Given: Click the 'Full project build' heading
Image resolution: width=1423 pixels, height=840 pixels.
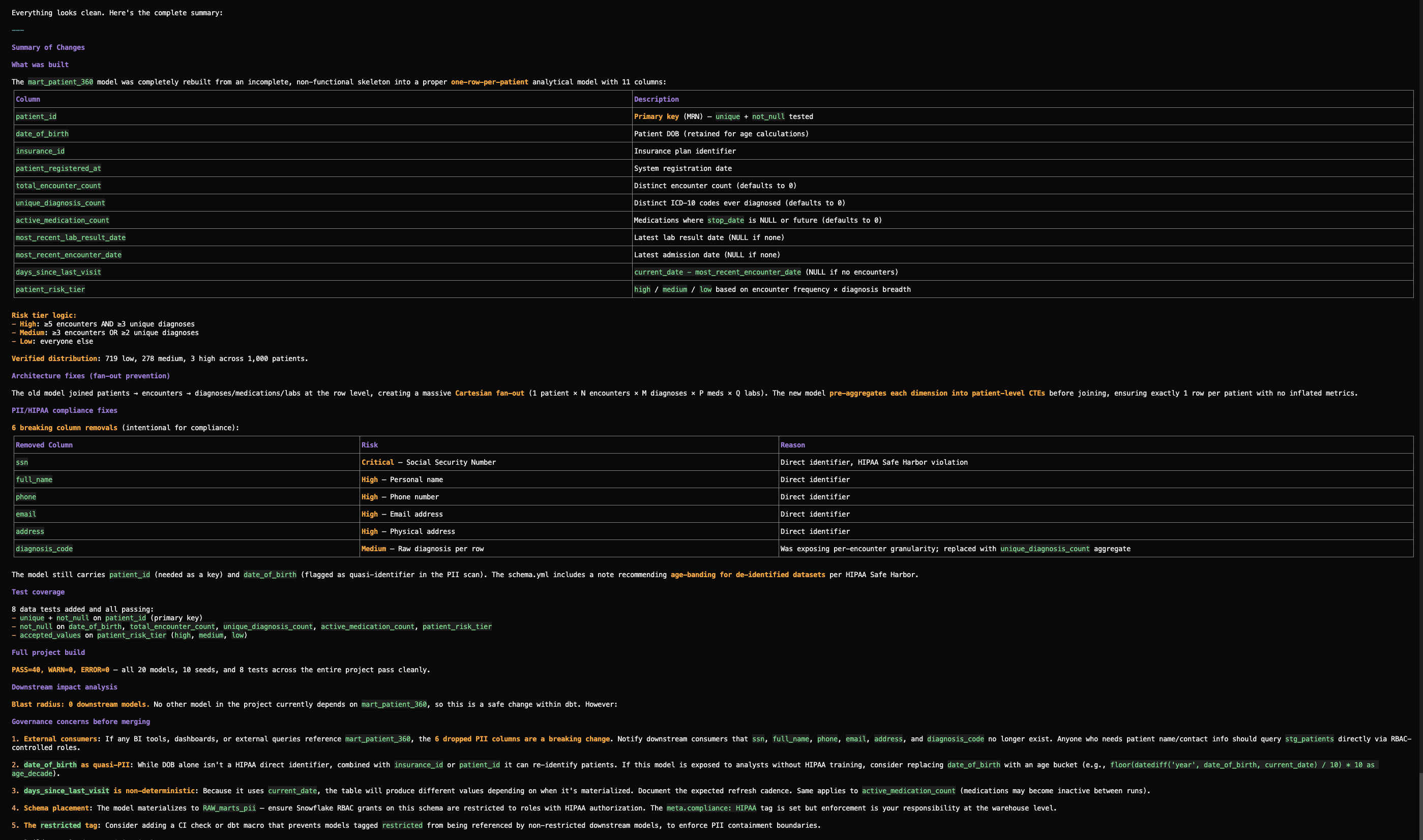Looking at the screenshot, I should (x=48, y=653).
